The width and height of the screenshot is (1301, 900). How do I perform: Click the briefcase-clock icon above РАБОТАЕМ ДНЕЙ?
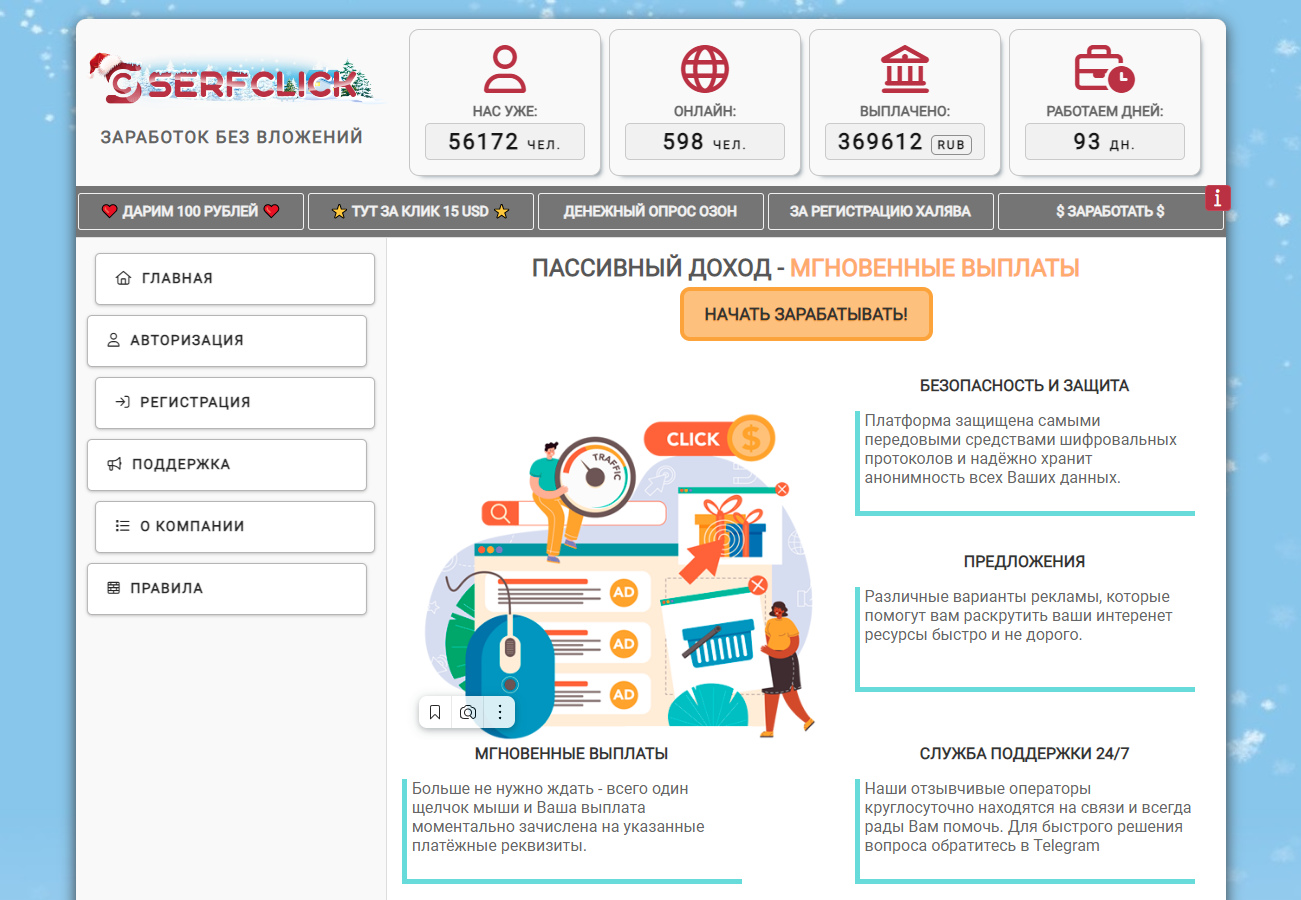pos(1105,70)
